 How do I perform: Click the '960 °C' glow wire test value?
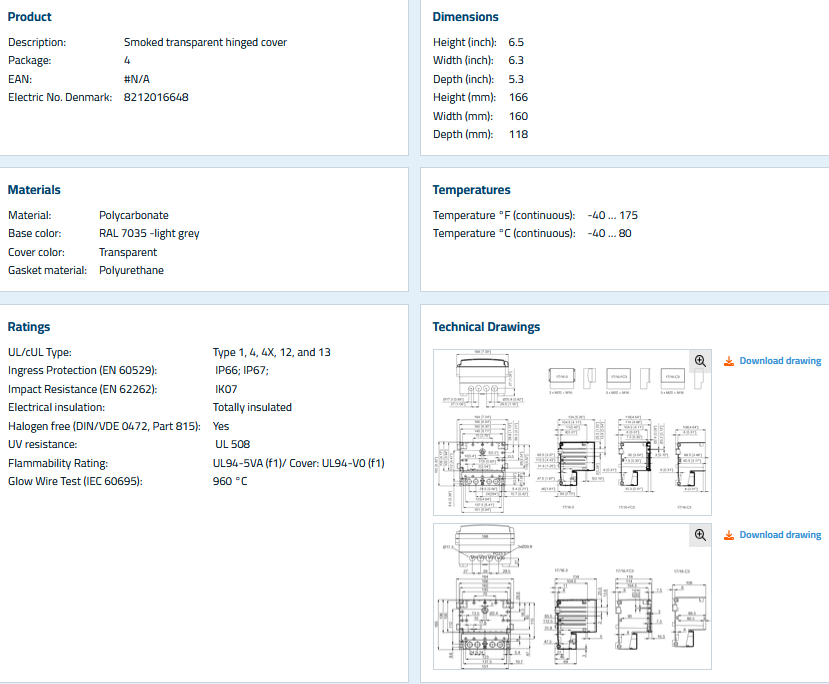(x=230, y=482)
